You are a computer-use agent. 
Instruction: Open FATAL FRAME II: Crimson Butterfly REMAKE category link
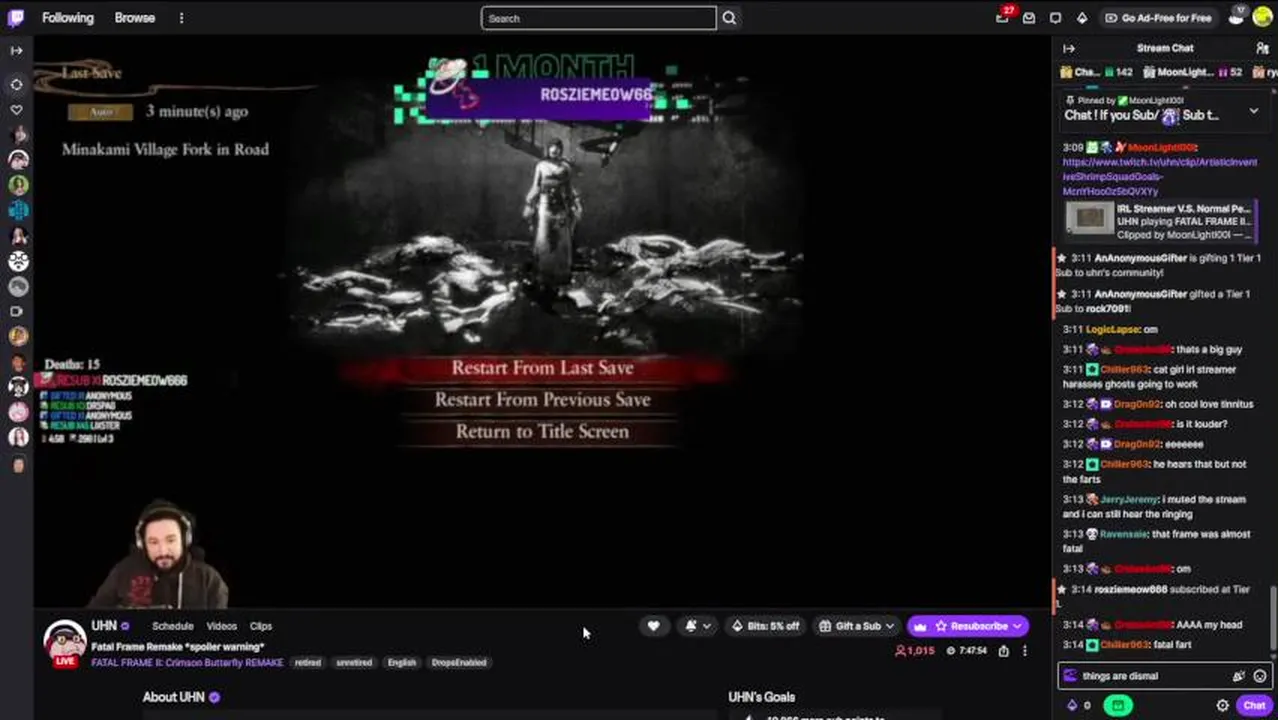pyautogui.click(x=187, y=662)
